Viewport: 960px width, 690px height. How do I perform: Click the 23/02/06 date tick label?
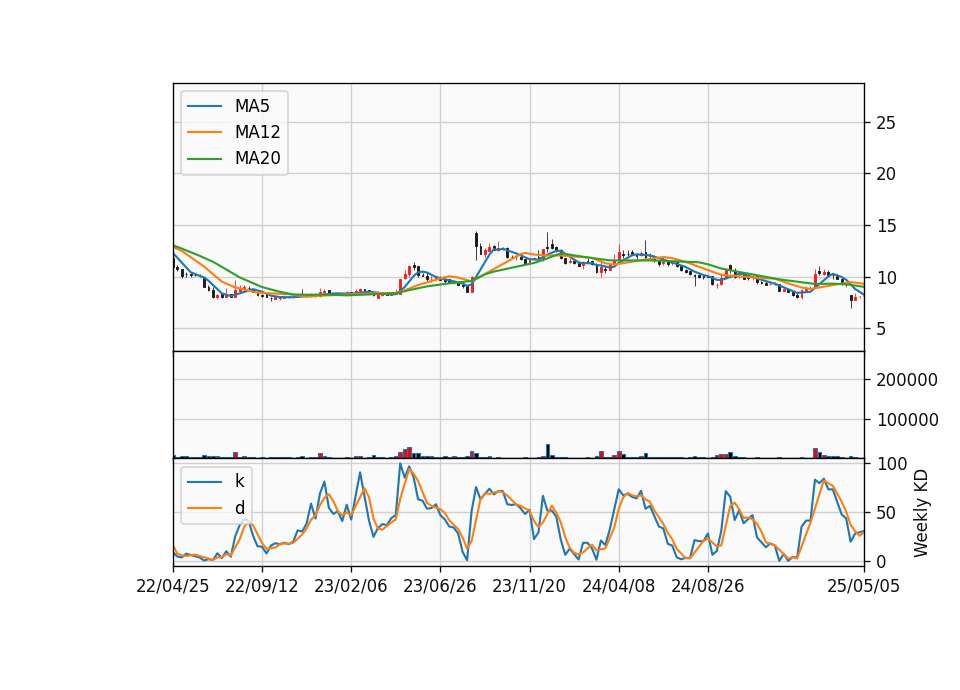click(x=351, y=587)
